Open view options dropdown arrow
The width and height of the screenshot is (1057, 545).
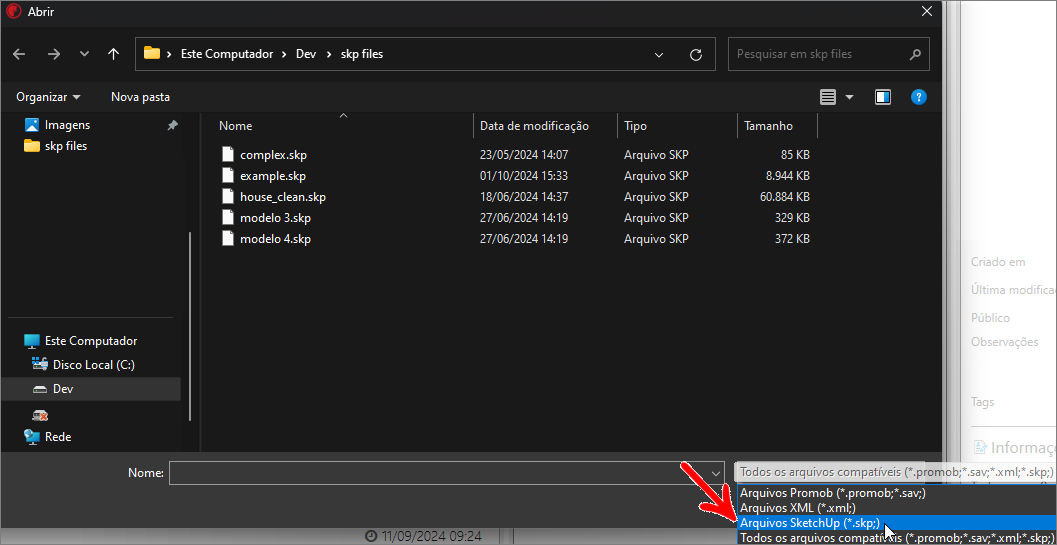[849, 97]
